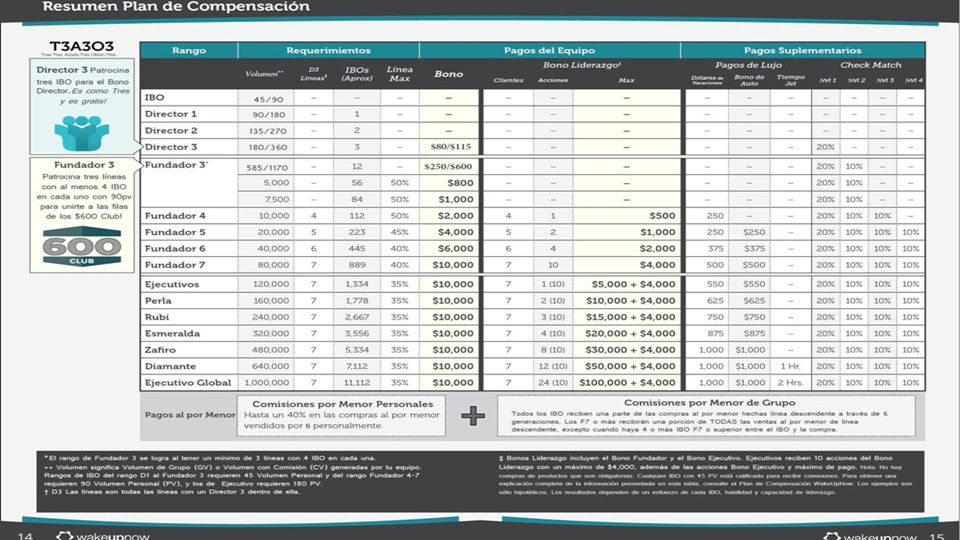This screenshot has width=960, height=540.
Task: Click the Tiempo Jet column label
Action: coord(790,80)
